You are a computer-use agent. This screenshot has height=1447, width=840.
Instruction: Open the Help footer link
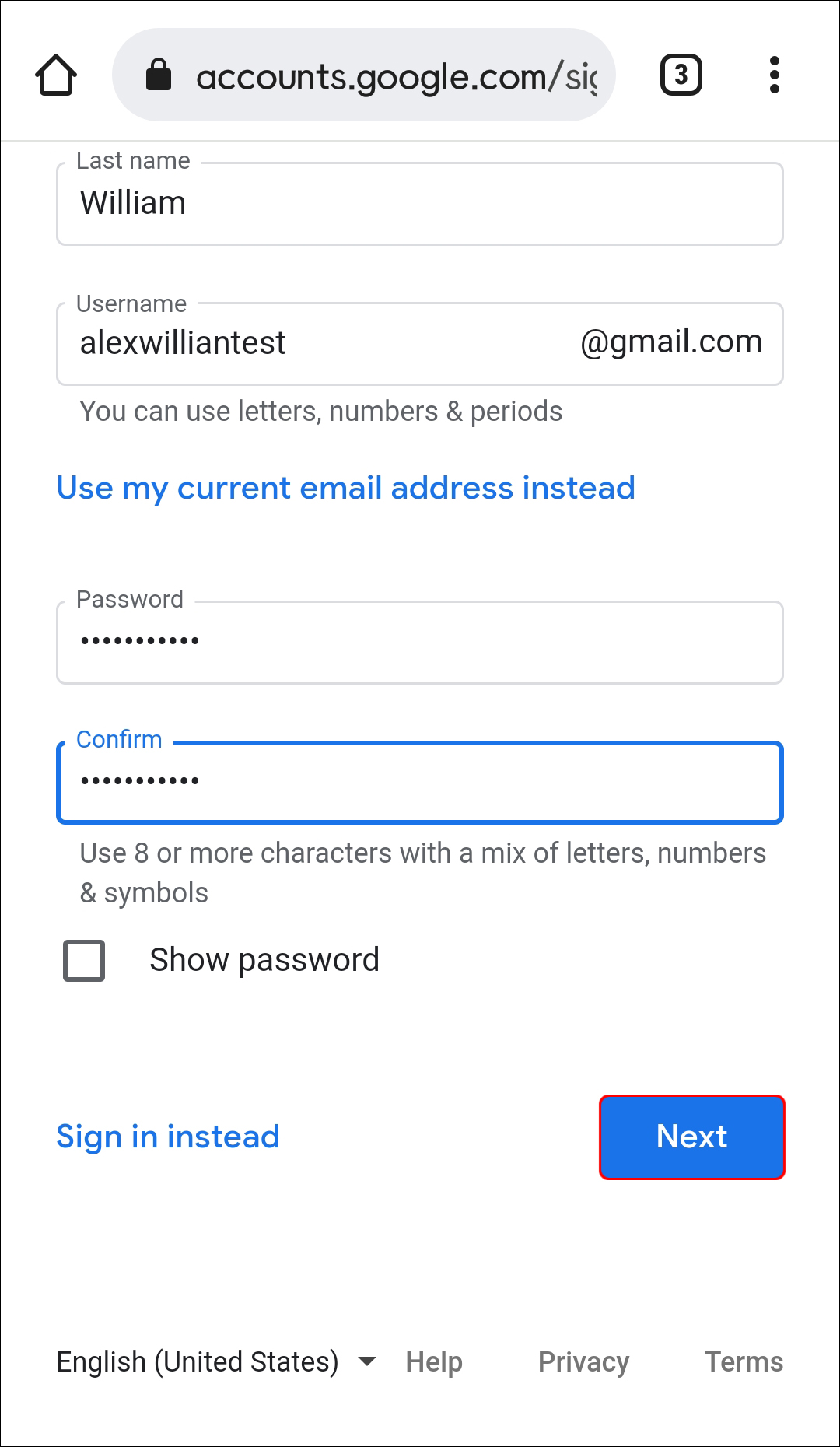coord(434,1361)
